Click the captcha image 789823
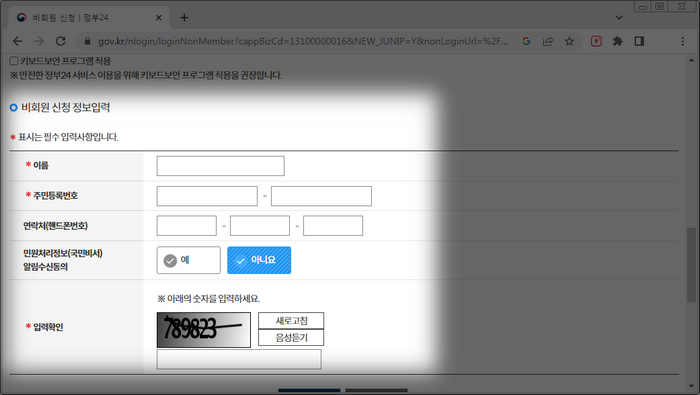The image size is (700, 395). 204,330
